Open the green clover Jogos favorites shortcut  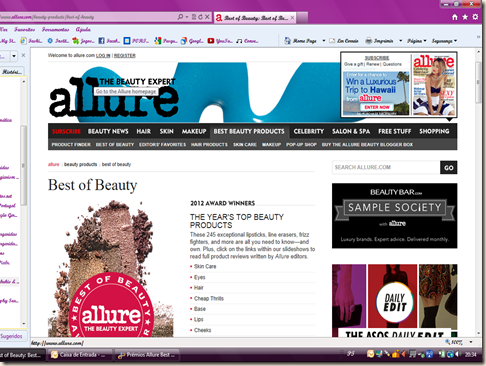point(83,41)
